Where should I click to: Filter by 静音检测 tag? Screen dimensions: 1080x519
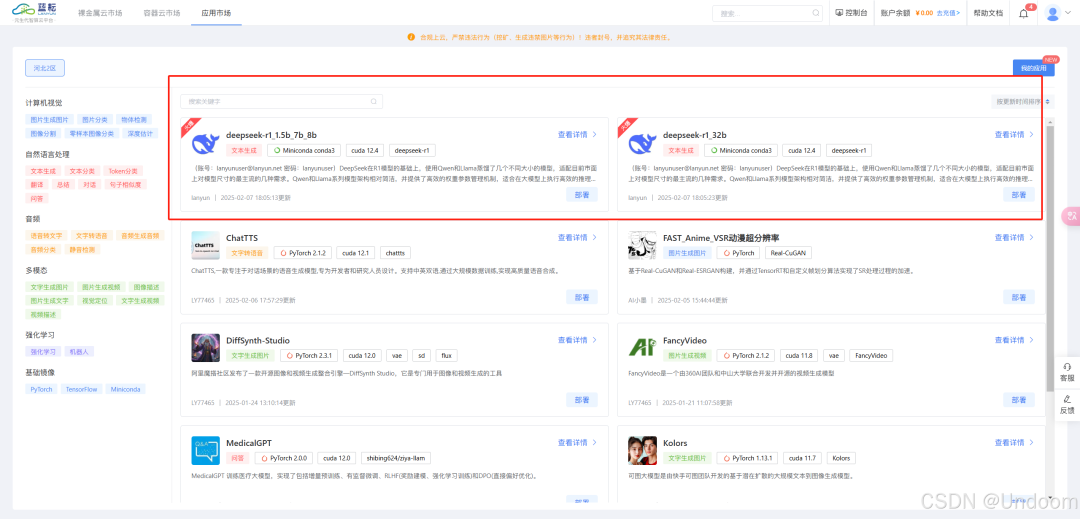(x=84, y=249)
